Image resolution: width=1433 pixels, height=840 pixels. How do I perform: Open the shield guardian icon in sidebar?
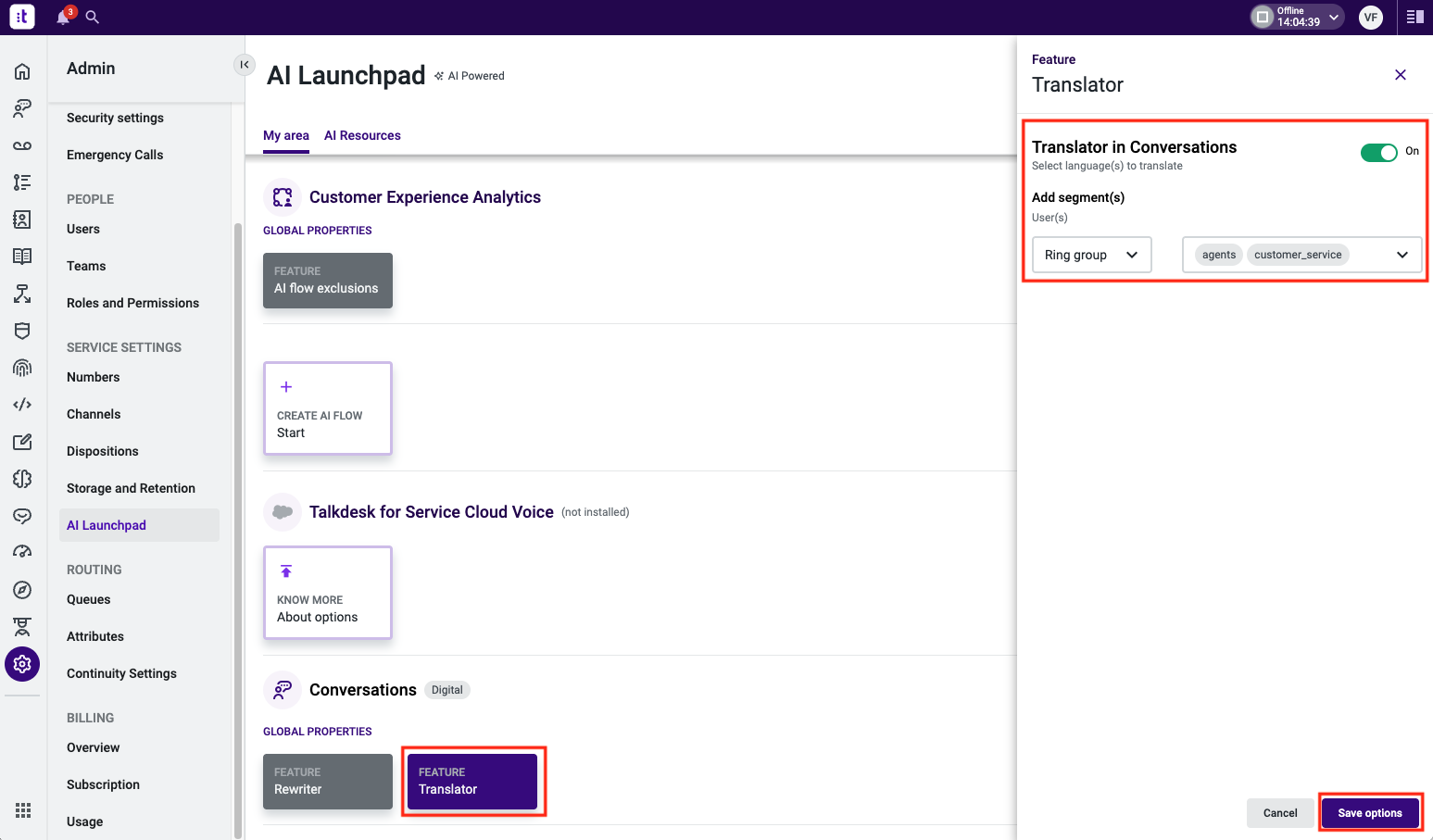(22, 331)
